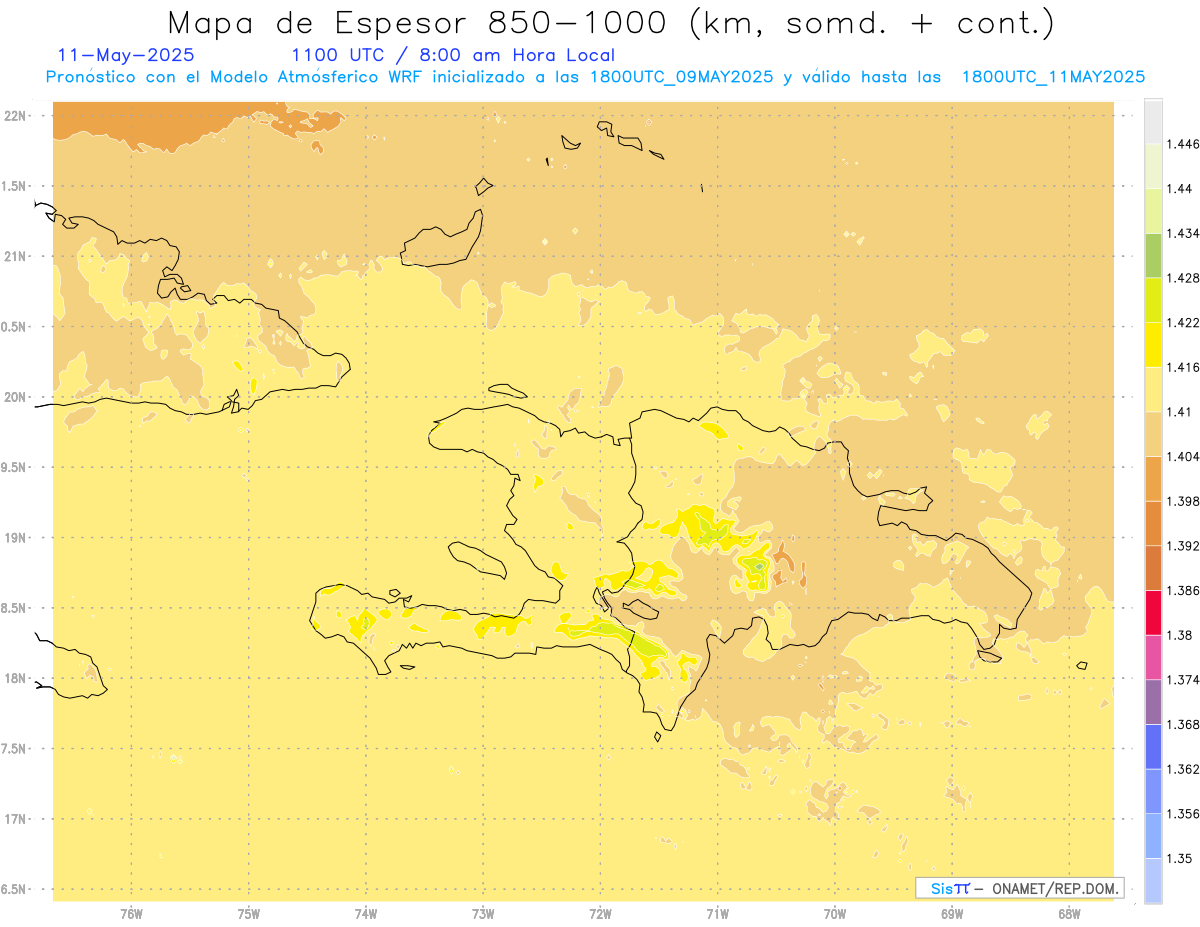Click the legend value 1.356
This screenshot has width=1200, height=927.
[1183, 814]
